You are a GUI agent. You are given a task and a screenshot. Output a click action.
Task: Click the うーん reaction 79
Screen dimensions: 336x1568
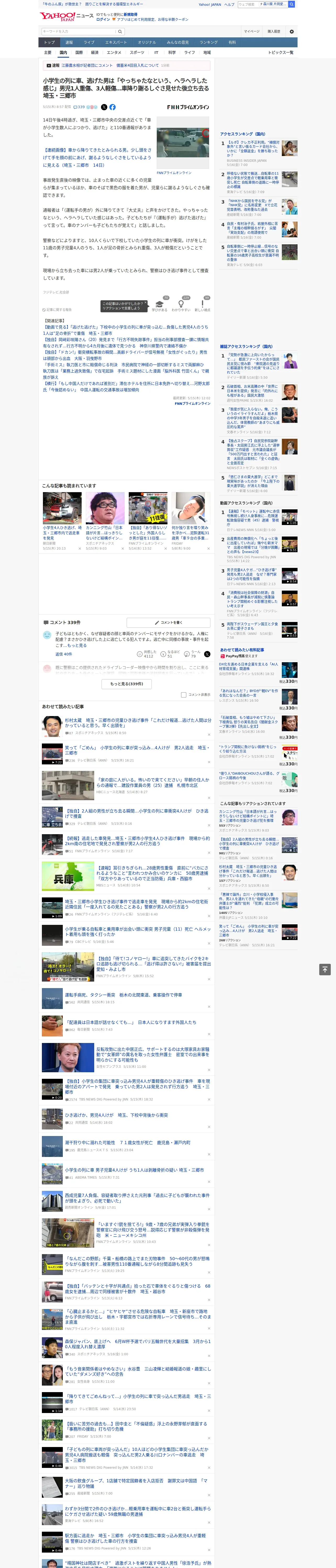click(x=193, y=654)
